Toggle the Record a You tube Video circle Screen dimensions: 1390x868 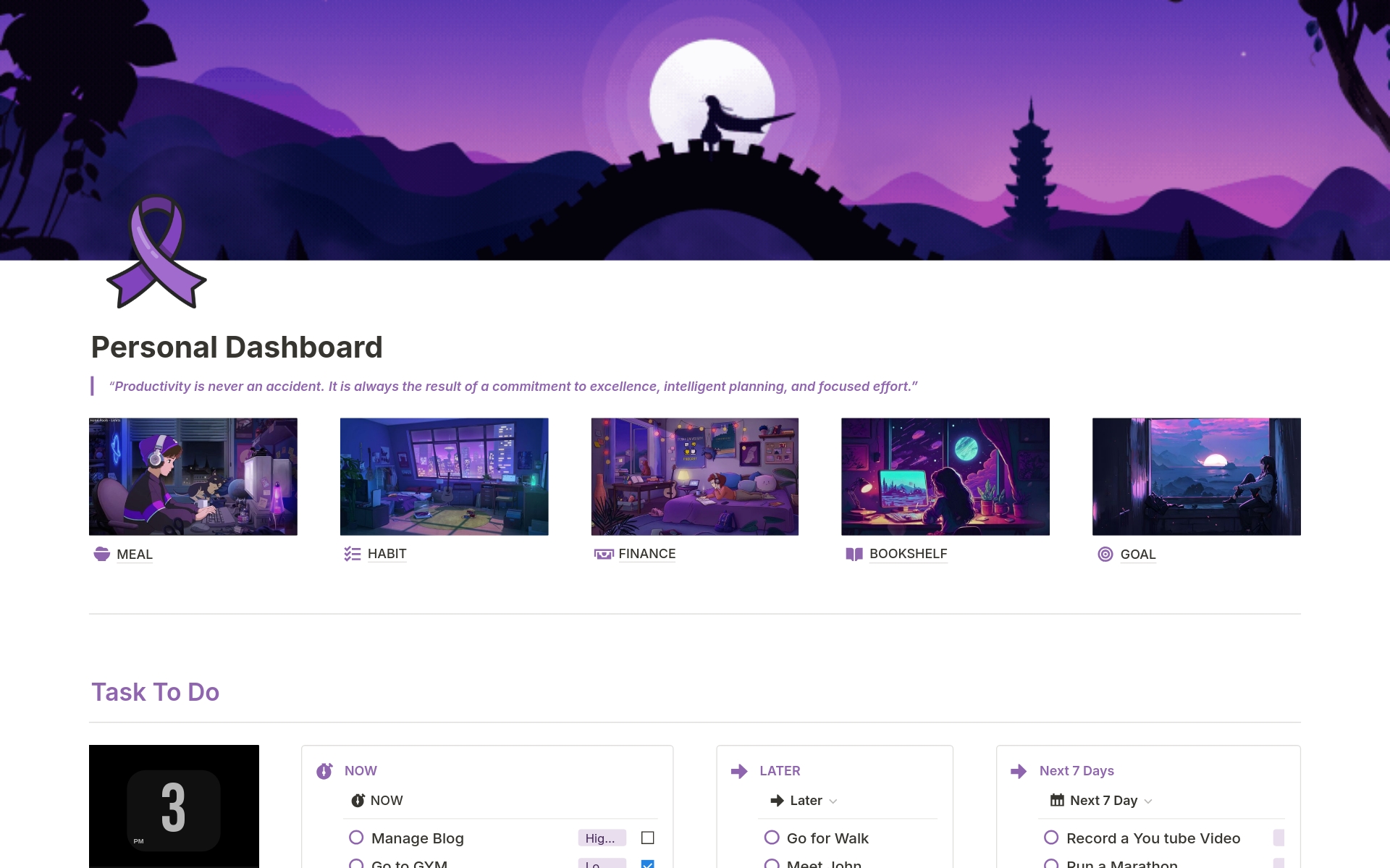(x=1051, y=838)
